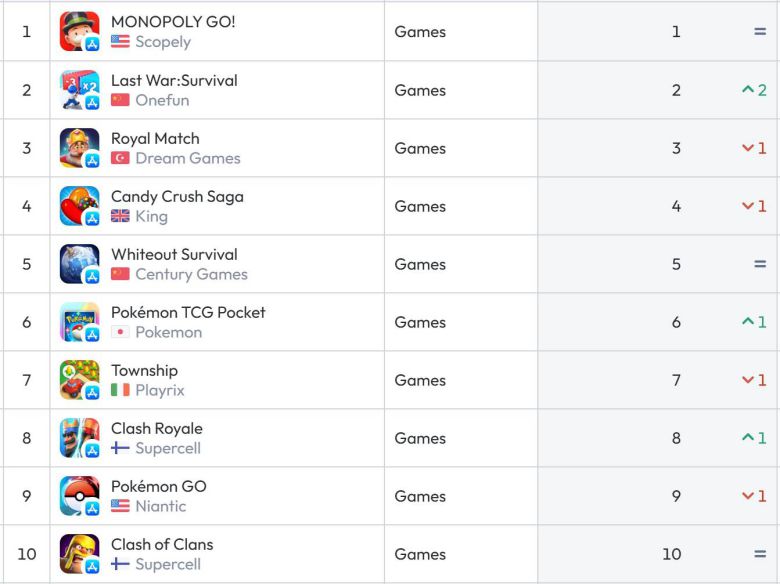The height and width of the screenshot is (584, 780).
Task: Click the MONOPOLY GO! app icon
Action: point(79,32)
